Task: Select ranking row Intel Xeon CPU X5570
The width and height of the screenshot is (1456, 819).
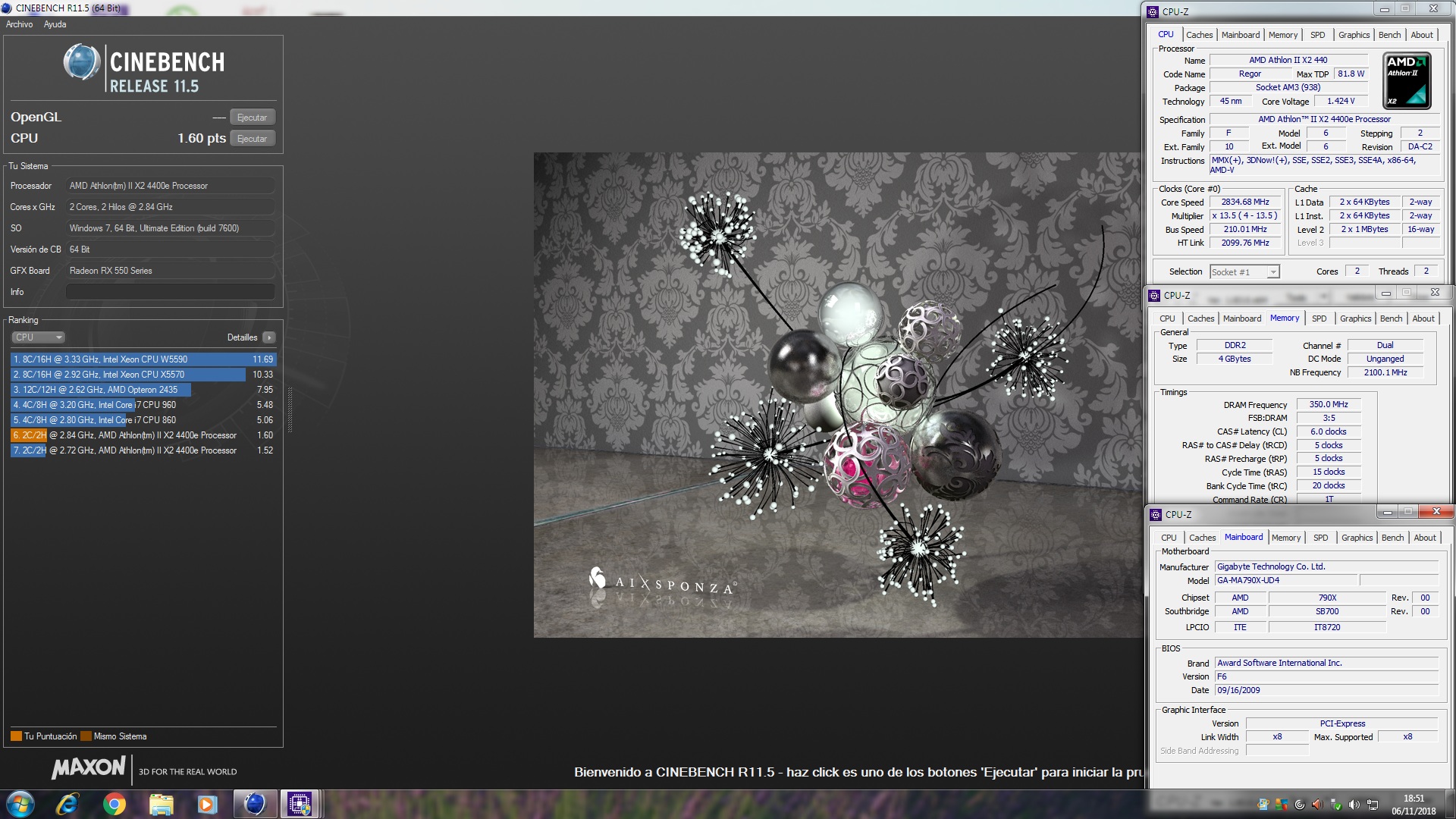Action: click(x=143, y=375)
